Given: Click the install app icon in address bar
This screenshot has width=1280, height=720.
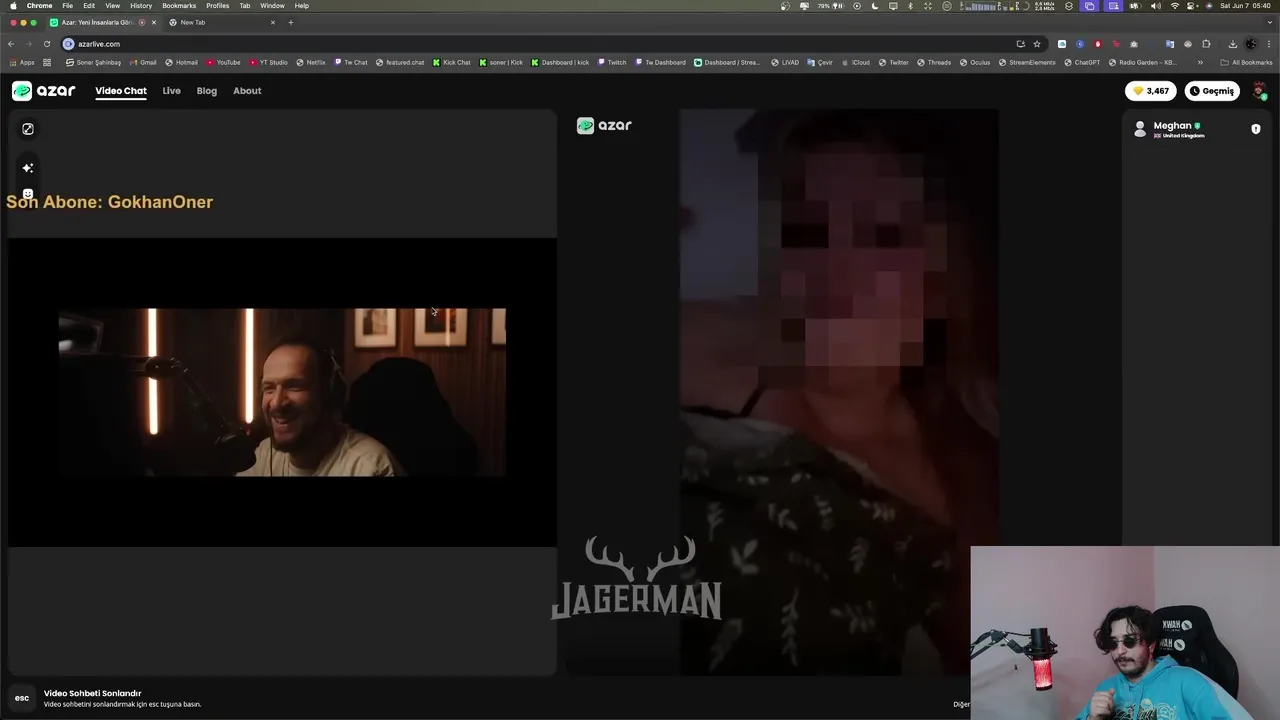Looking at the screenshot, I should [x=1020, y=44].
